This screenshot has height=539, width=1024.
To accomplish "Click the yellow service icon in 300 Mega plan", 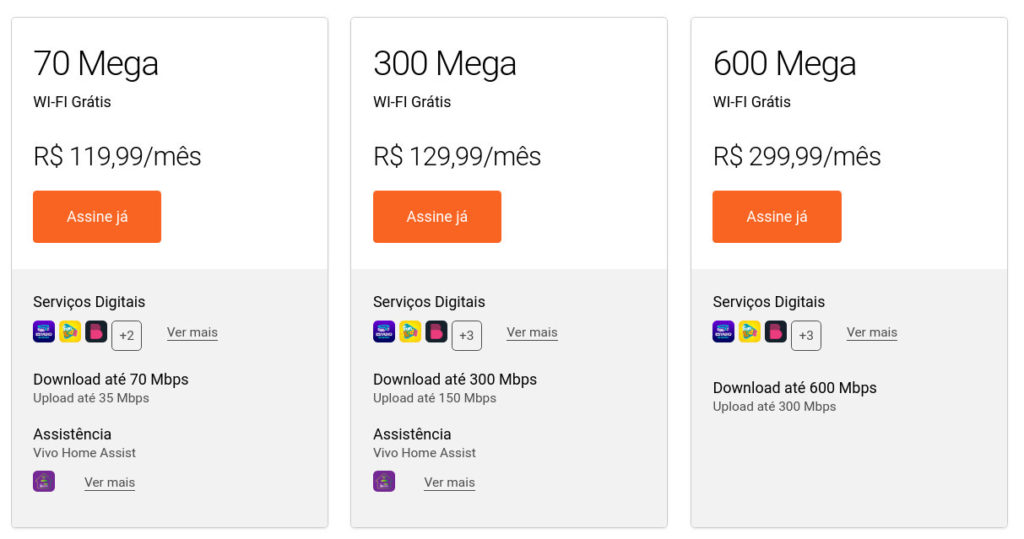I will click(410, 332).
